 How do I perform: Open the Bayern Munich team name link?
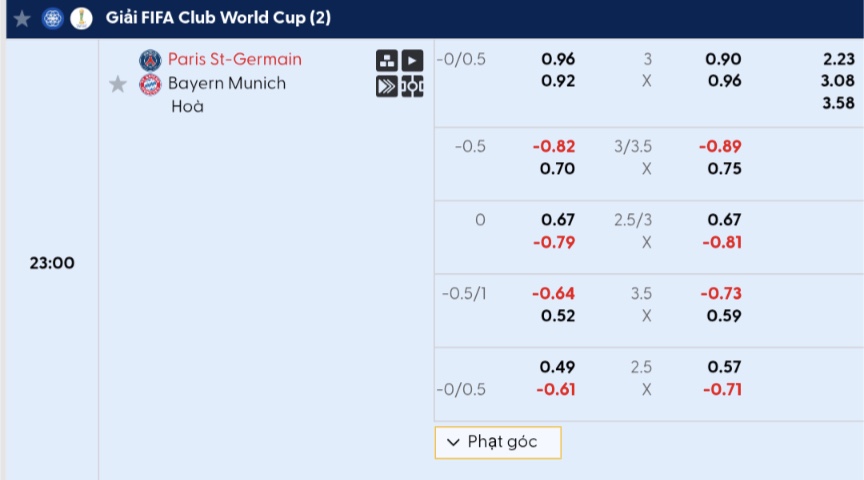point(227,83)
